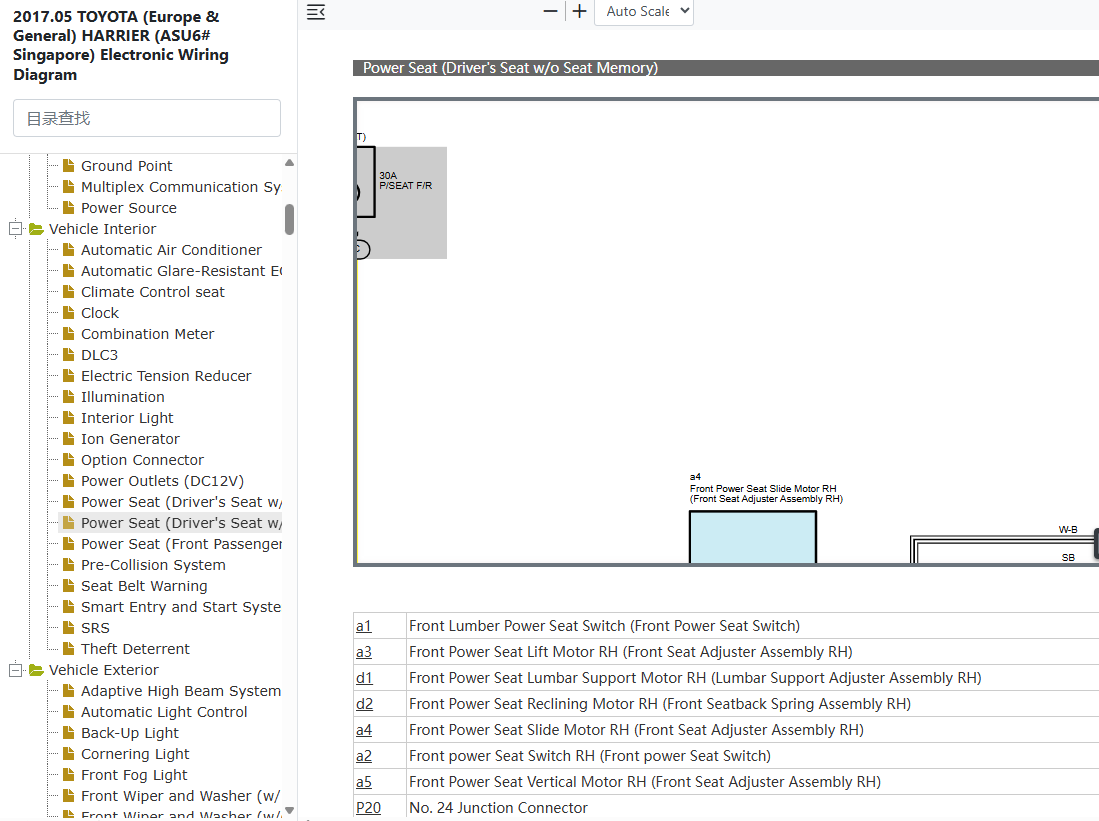Image resolution: width=1099 pixels, height=821 pixels.
Task: Open Theft Deterrent diagram
Action: (x=135, y=649)
